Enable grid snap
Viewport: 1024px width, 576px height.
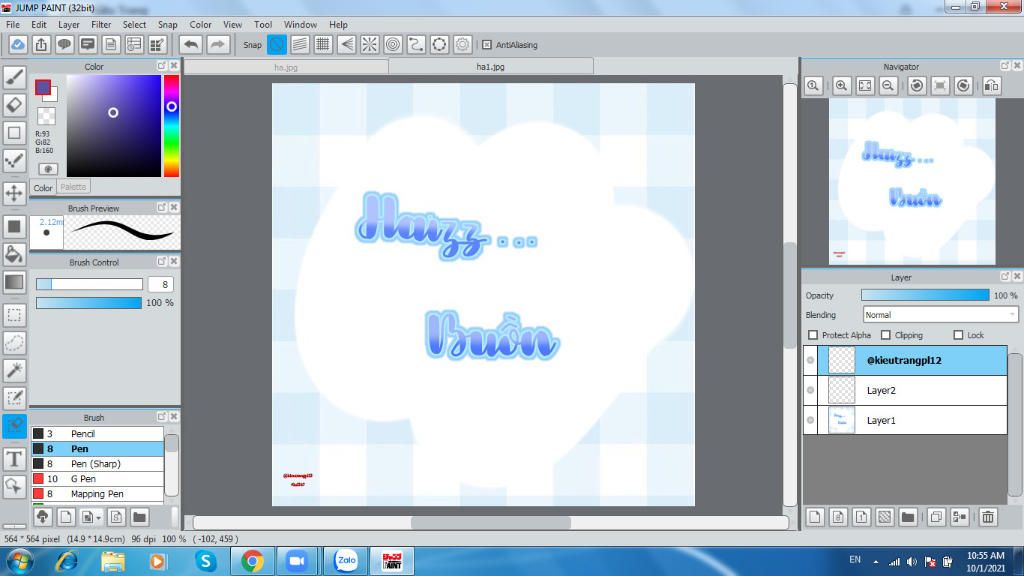click(323, 44)
